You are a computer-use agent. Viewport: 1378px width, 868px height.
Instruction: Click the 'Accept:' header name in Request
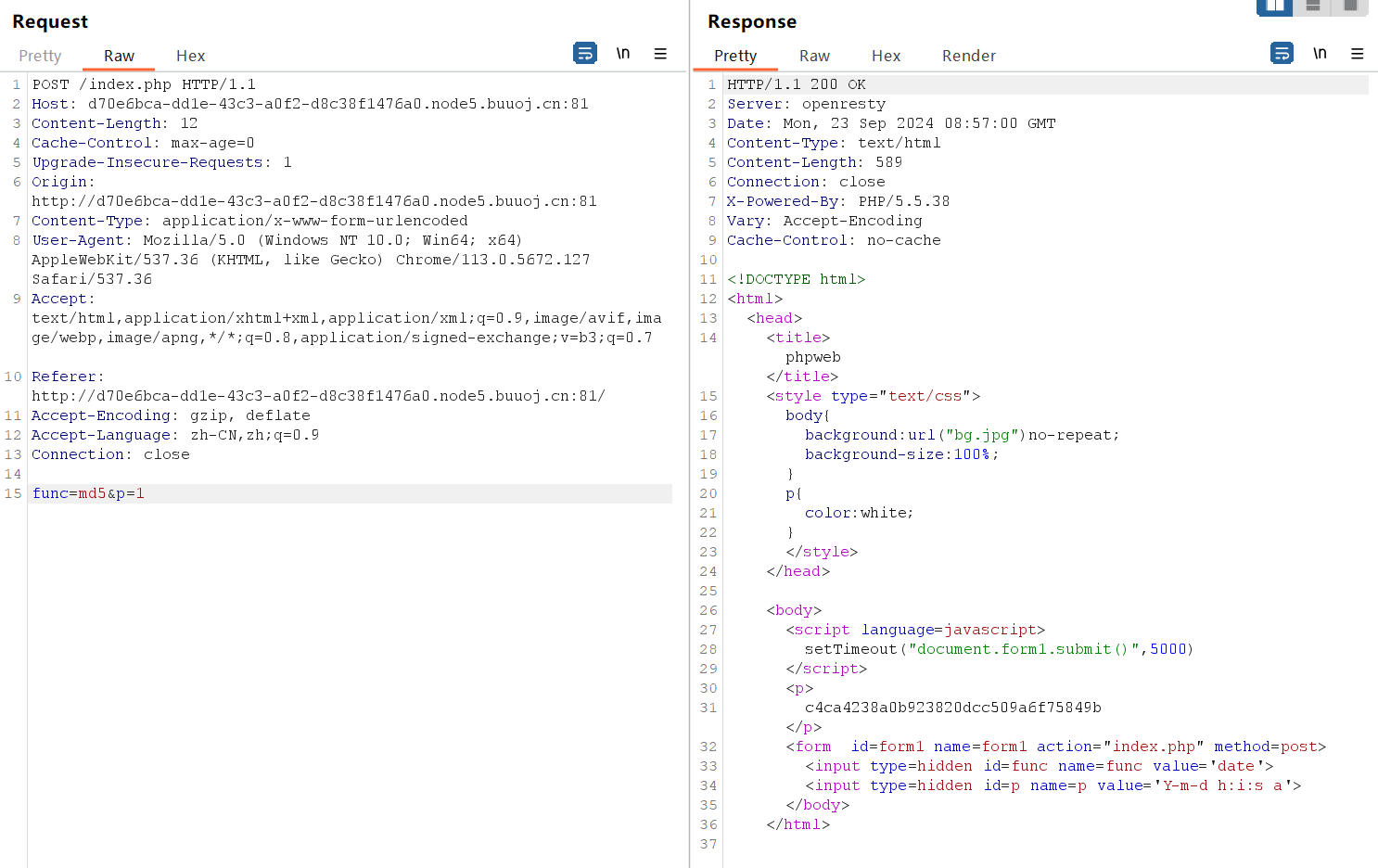click(x=63, y=299)
